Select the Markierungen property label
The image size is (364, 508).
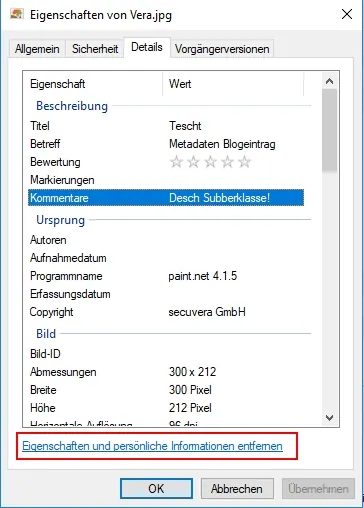[62, 180]
